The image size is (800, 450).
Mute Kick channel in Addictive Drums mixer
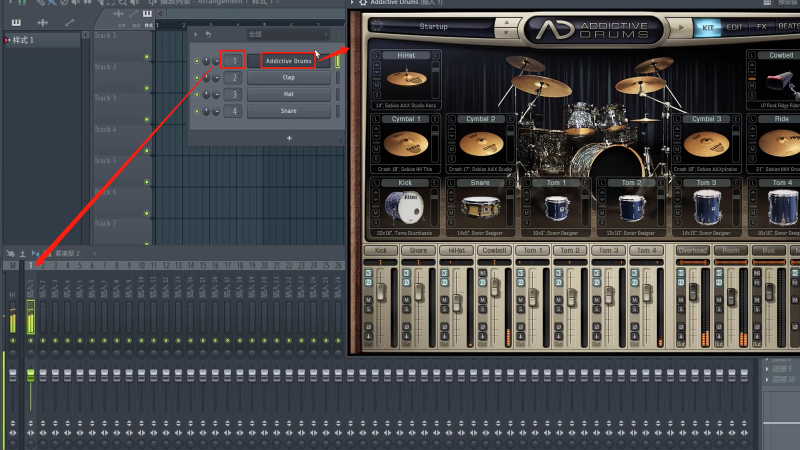[368, 300]
